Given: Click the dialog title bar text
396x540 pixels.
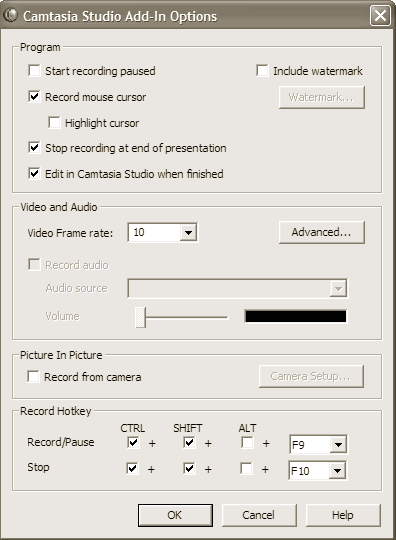Looking at the screenshot, I should point(120,16).
